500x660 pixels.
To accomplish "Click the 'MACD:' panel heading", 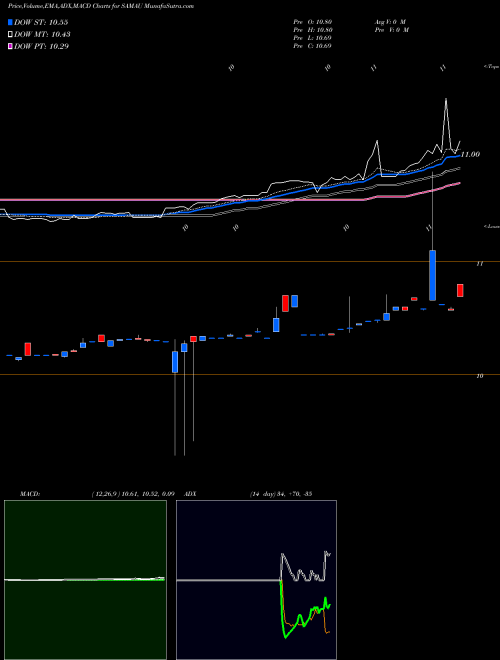I will pyautogui.click(x=29, y=494).
